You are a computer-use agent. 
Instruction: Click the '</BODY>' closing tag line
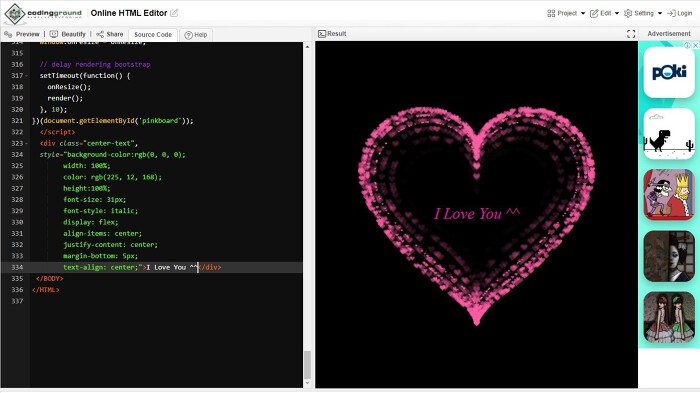click(50, 278)
